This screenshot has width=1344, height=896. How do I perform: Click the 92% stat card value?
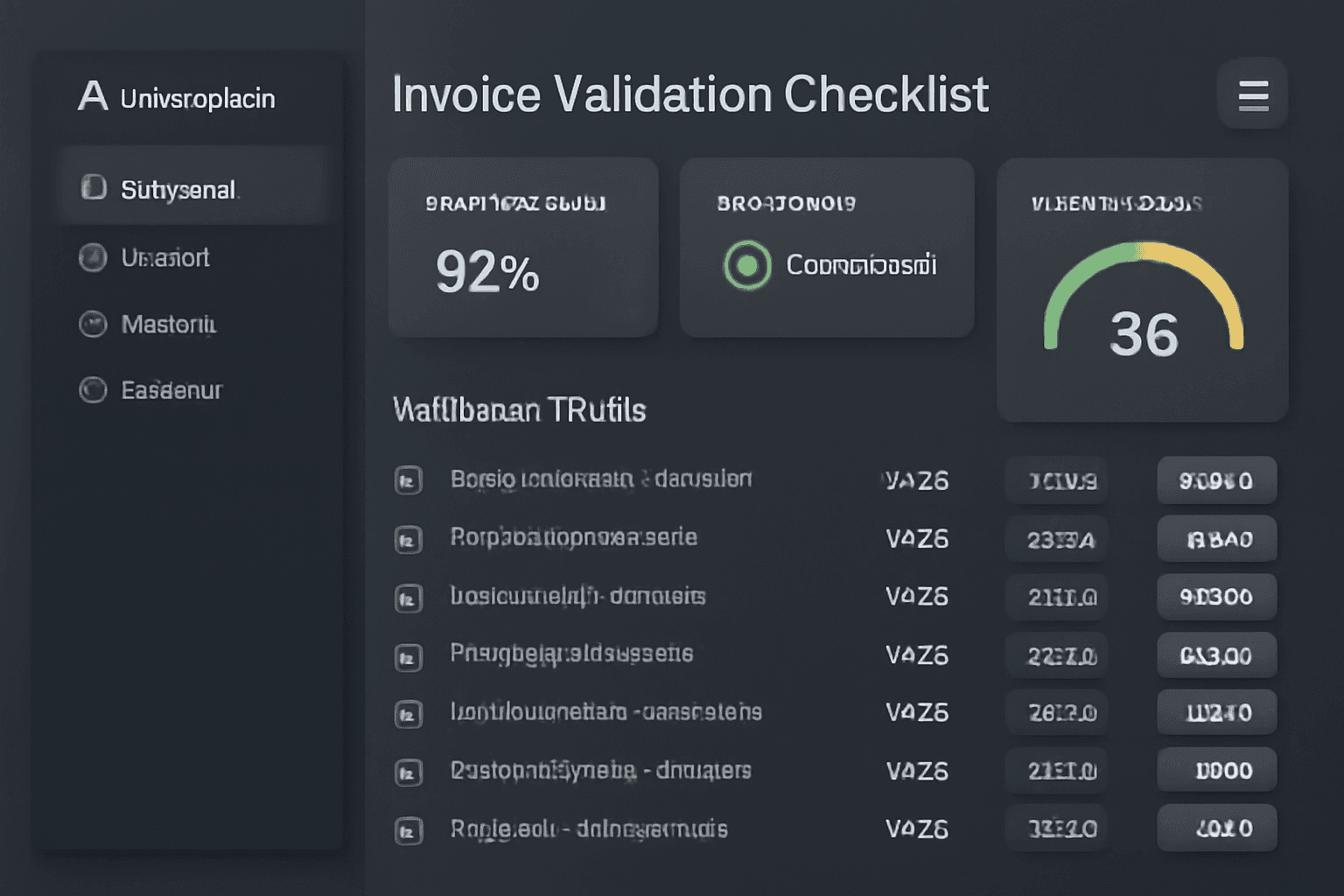(487, 271)
